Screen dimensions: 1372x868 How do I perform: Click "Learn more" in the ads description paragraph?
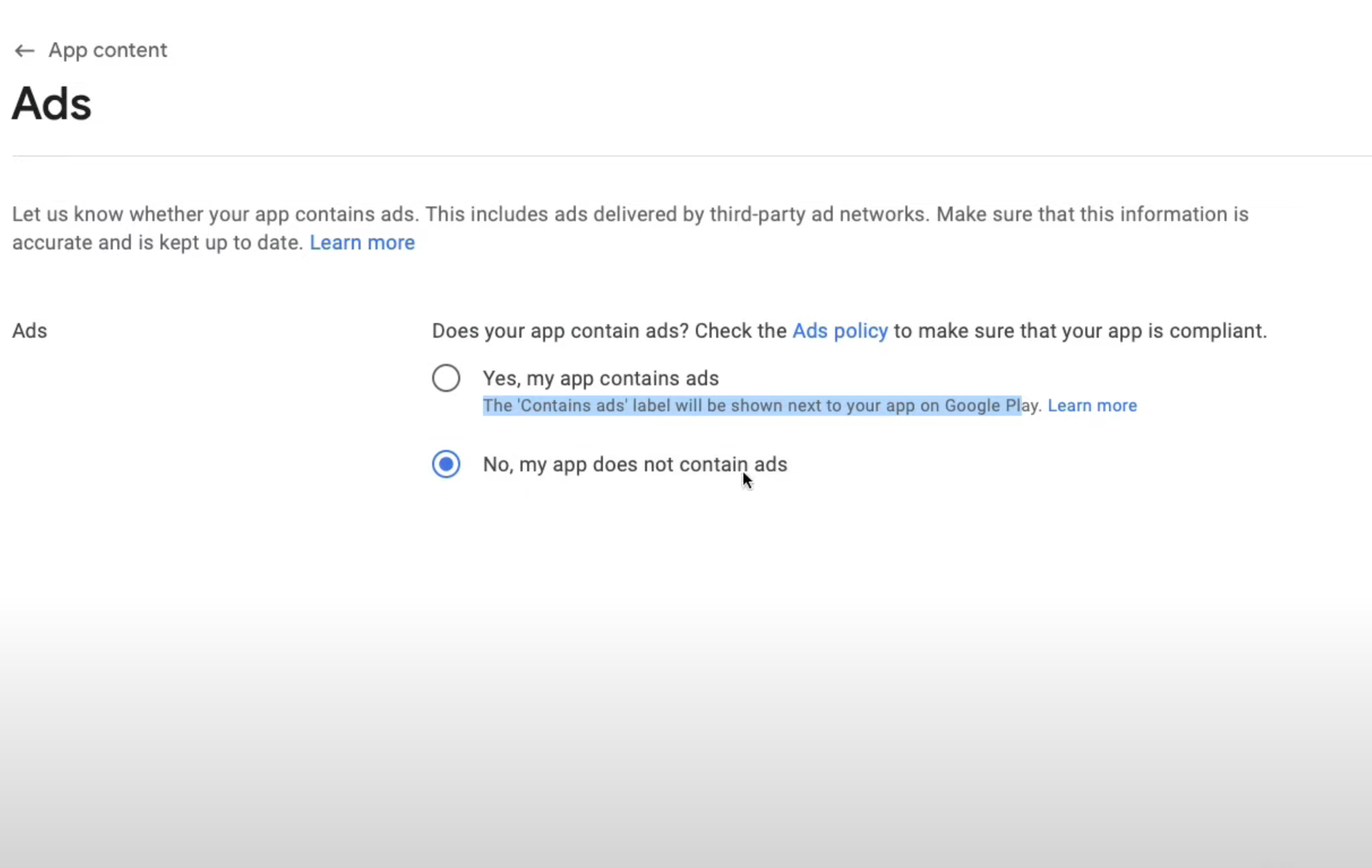[x=361, y=242]
